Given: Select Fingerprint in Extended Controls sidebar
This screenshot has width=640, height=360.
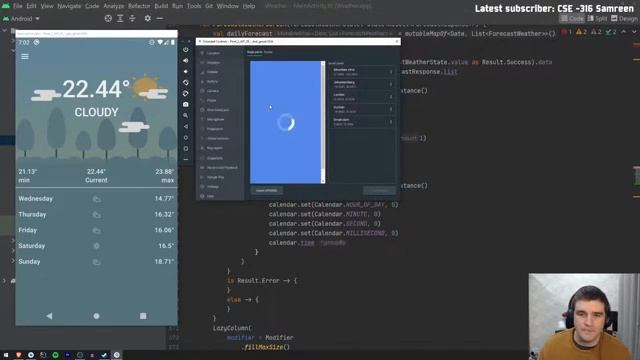Looking at the screenshot, I should click(220, 129).
